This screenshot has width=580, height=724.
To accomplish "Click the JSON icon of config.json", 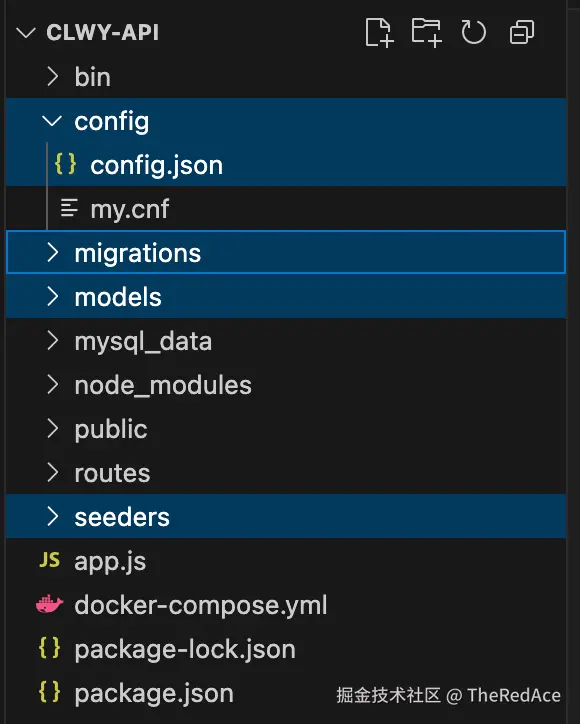I will click(65, 164).
